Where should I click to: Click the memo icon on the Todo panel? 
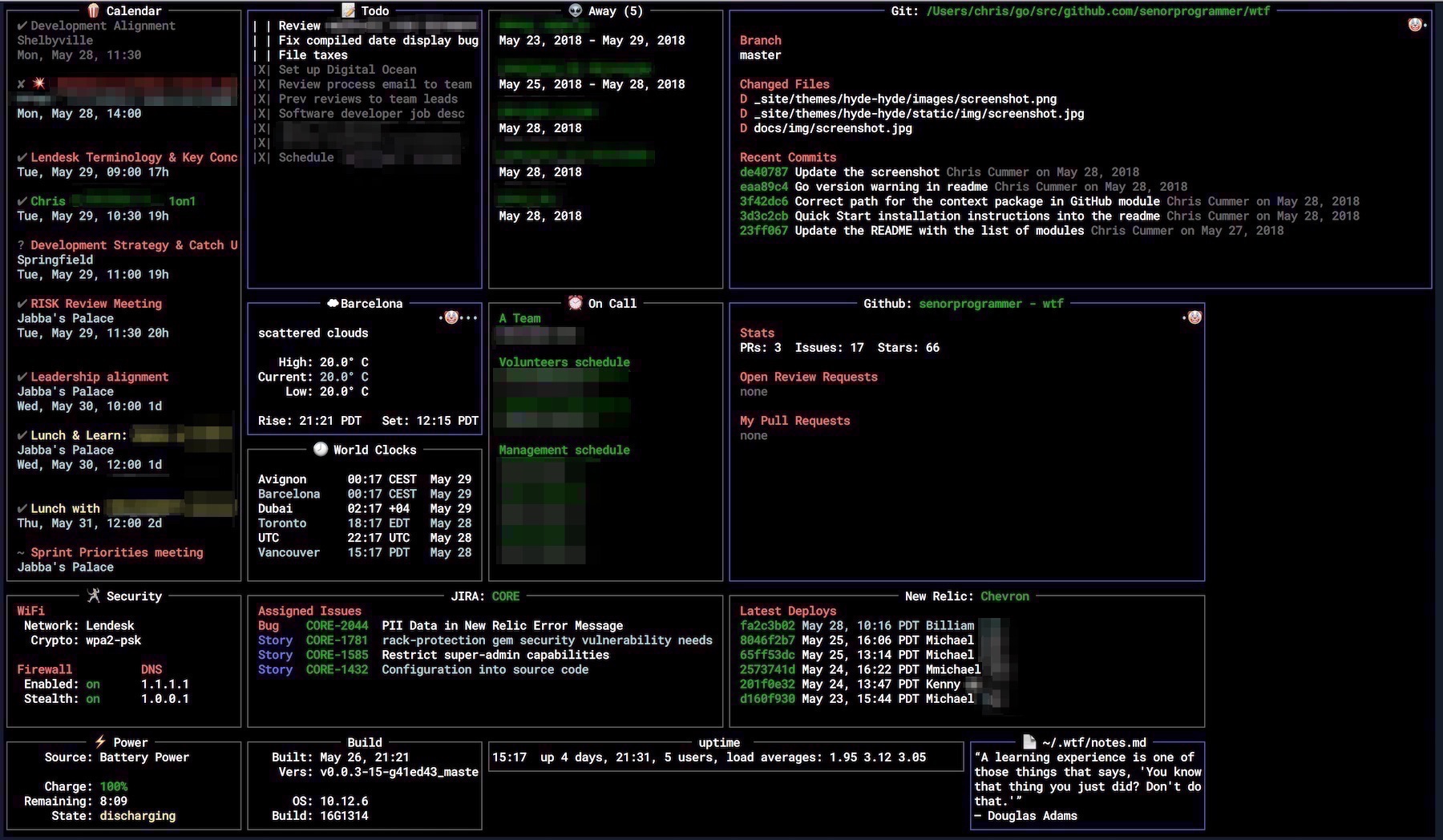pos(348,10)
